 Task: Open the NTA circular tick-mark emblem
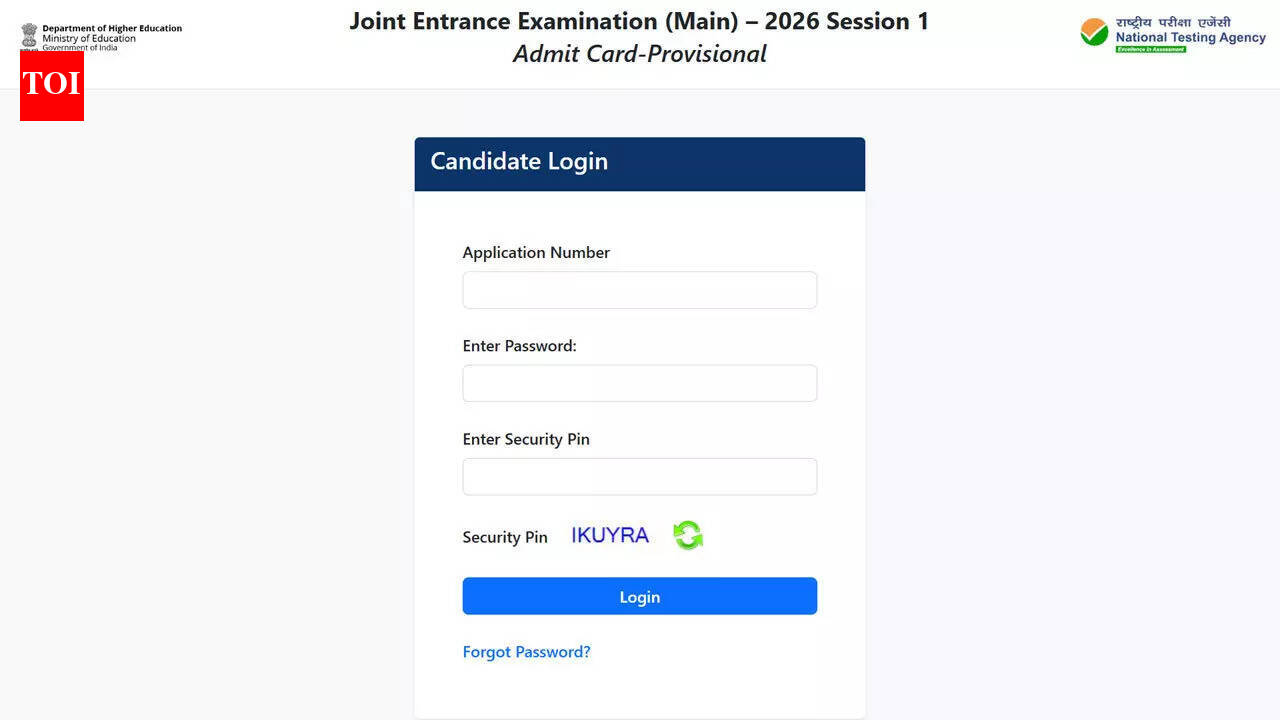(x=1092, y=33)
